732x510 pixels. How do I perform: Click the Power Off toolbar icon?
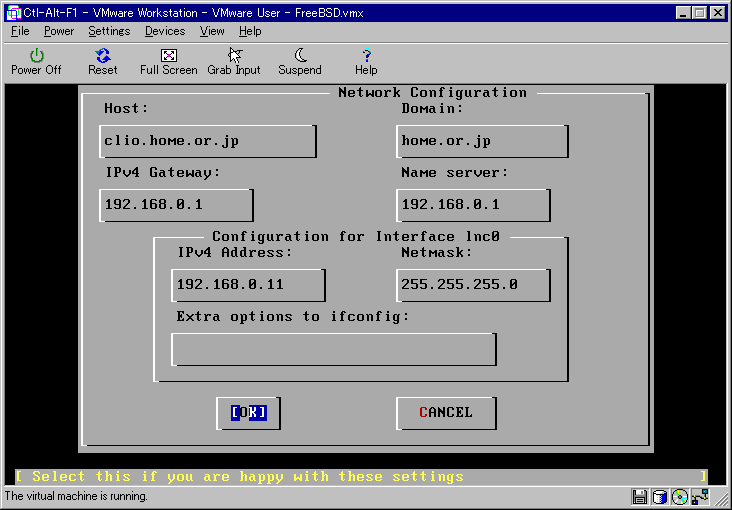coord(36,61)
